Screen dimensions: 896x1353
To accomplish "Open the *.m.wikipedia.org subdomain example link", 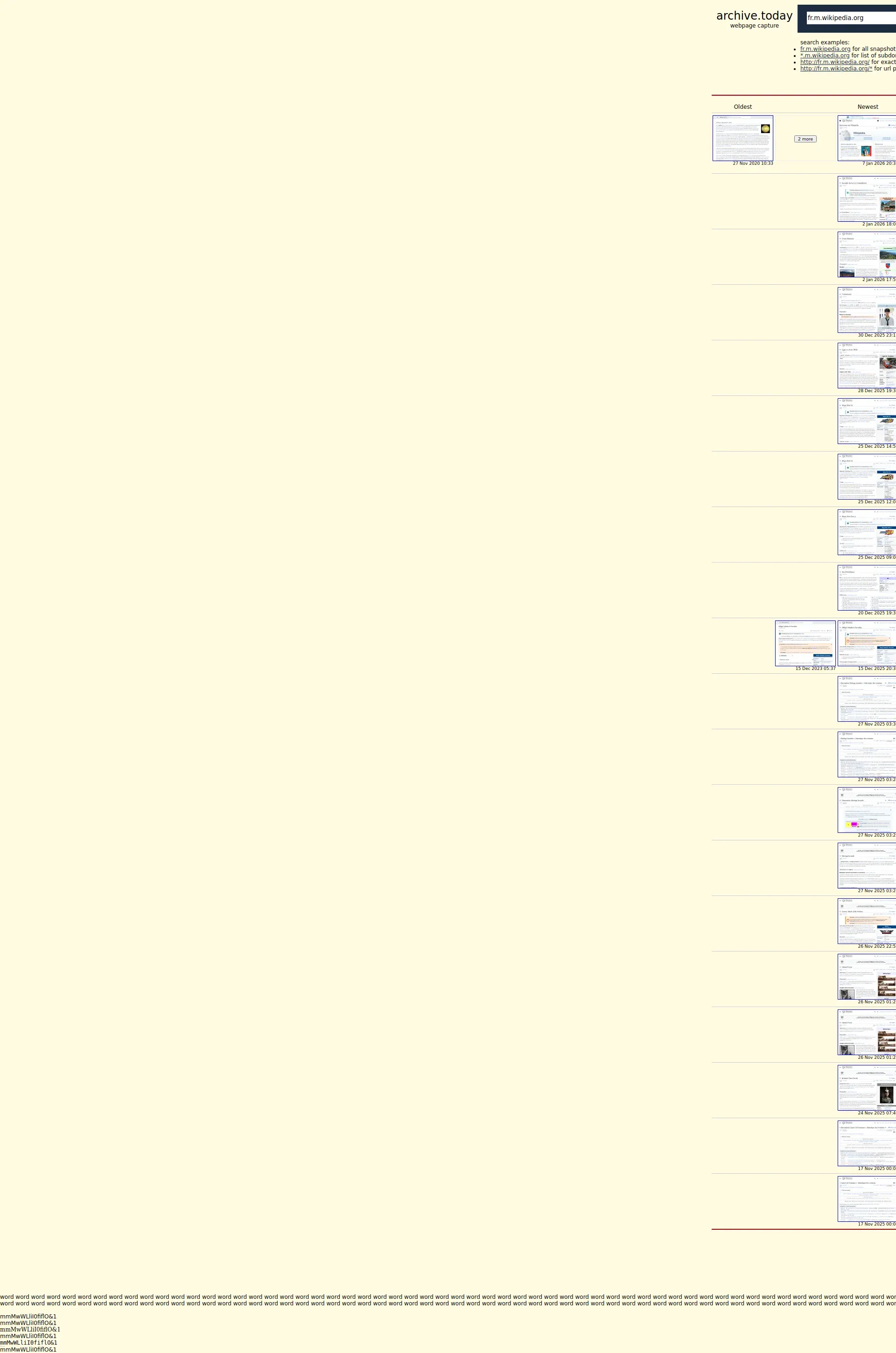I will (x=825, y=56).
